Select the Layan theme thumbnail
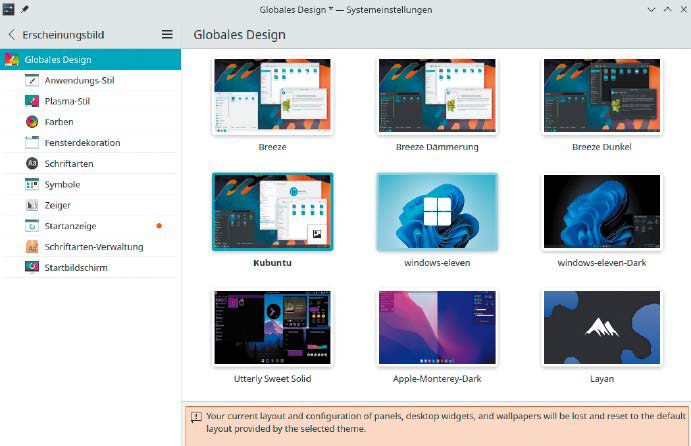The height and width of the screenshot is (446, 691). tap(602, 327)
